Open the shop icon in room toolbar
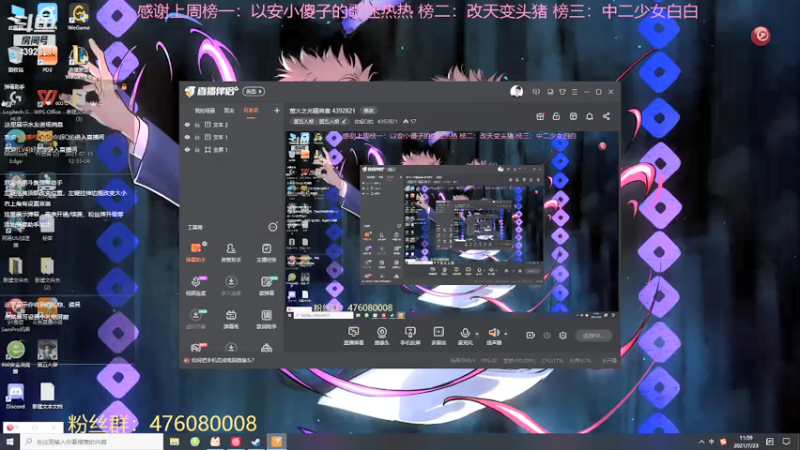Screen dimensions: 800x450 point(573,116)
